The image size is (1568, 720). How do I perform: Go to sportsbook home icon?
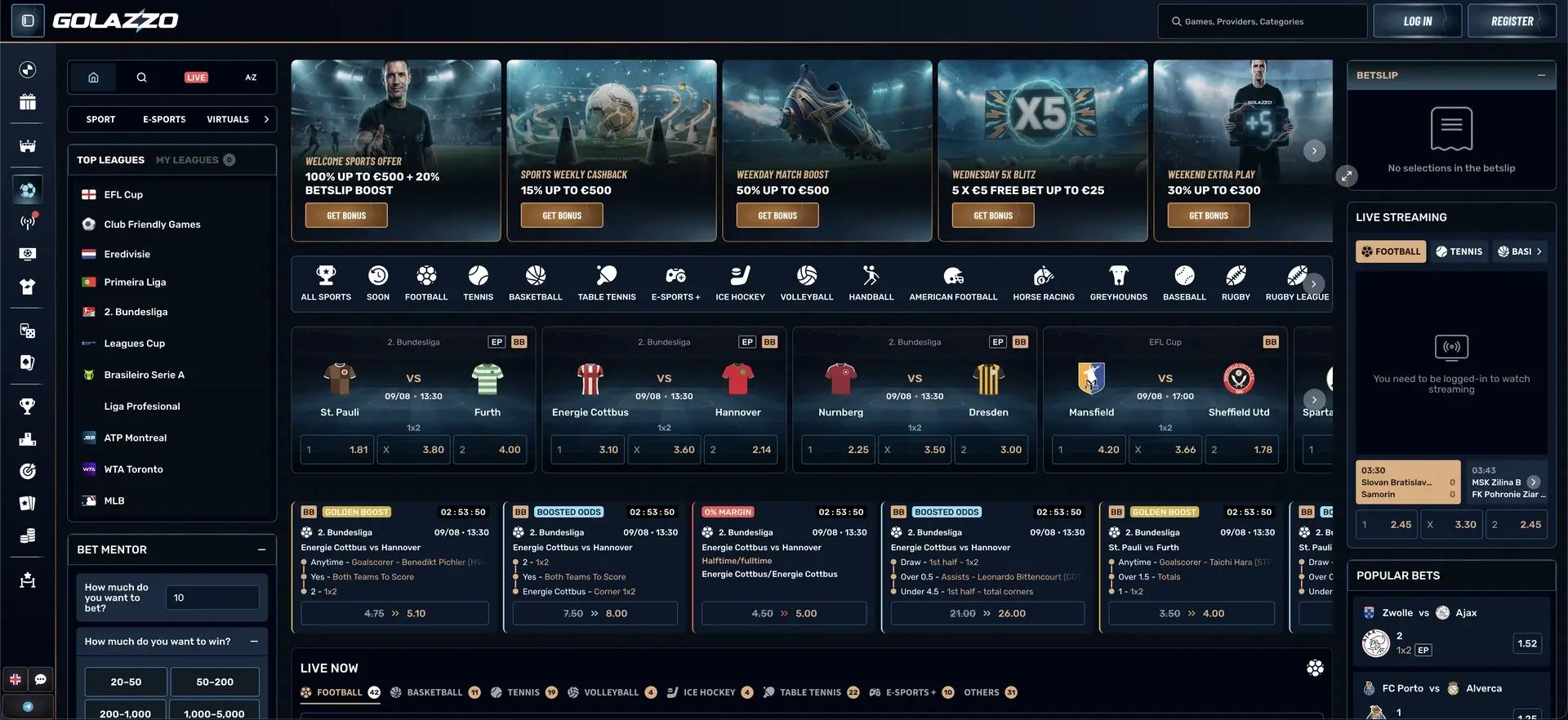click(x=93, y=78)
